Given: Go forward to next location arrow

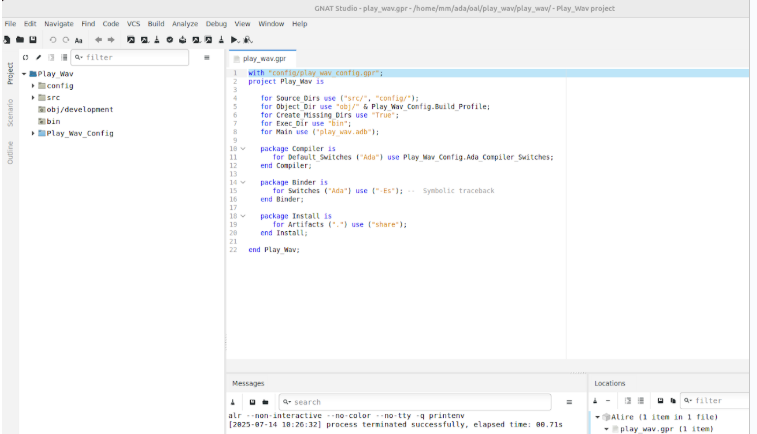Looking at the screenshot, I should pos(111,40).
